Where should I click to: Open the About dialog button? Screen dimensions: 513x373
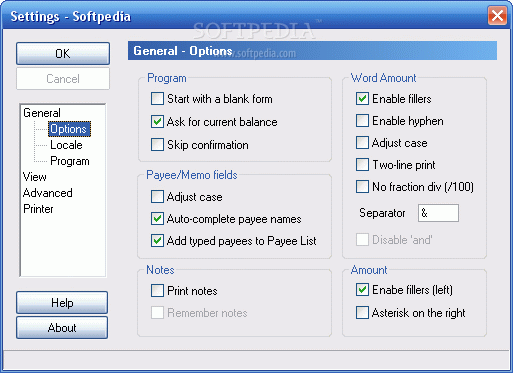[62, 328]
